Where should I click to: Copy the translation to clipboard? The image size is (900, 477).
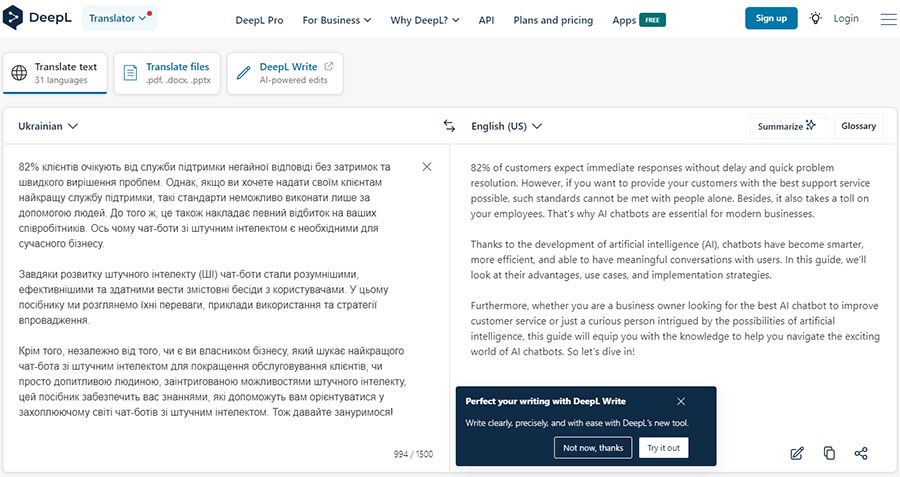tap(829, 453)
